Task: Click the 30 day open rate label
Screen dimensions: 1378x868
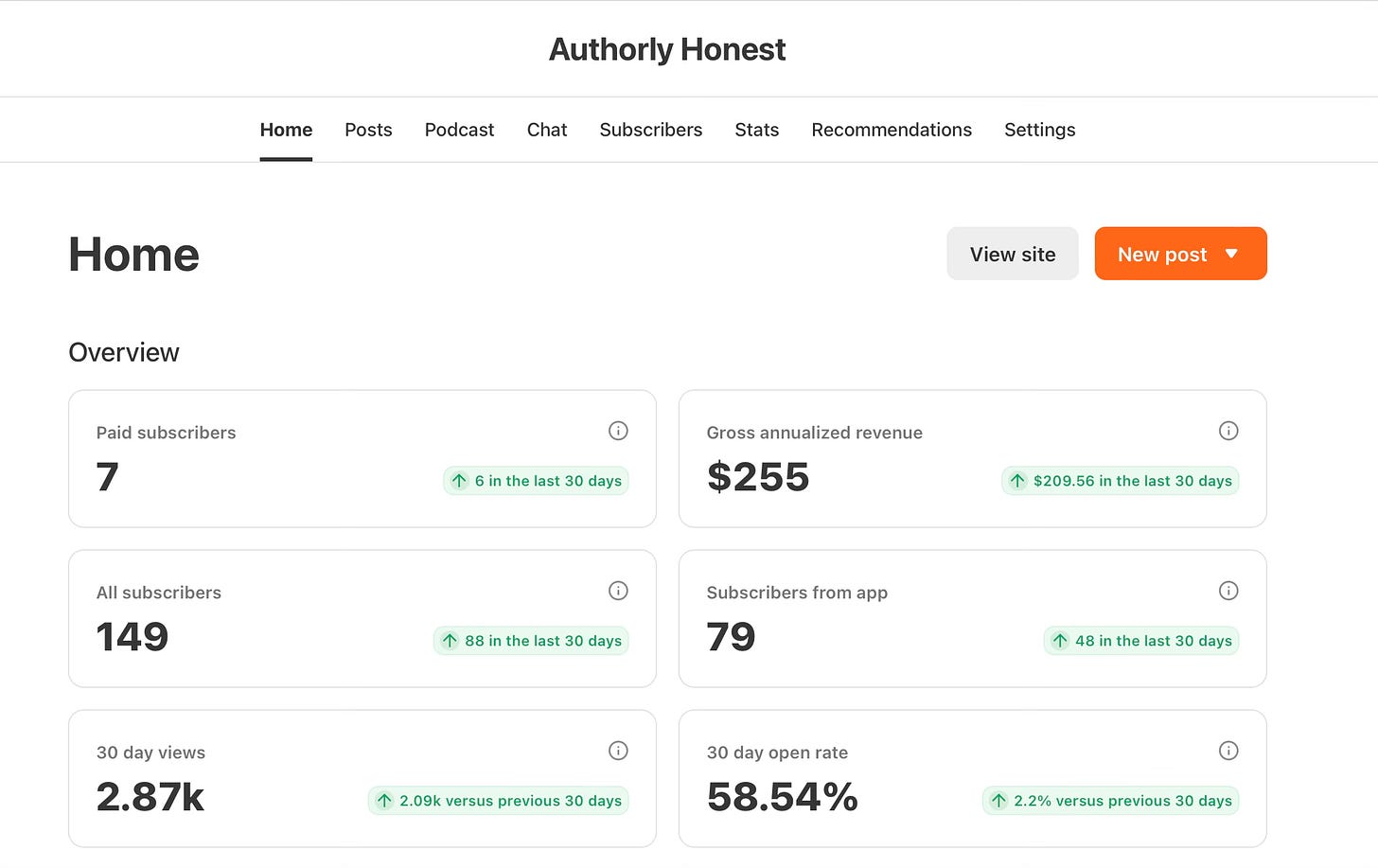Action: [x=777, y=753]
